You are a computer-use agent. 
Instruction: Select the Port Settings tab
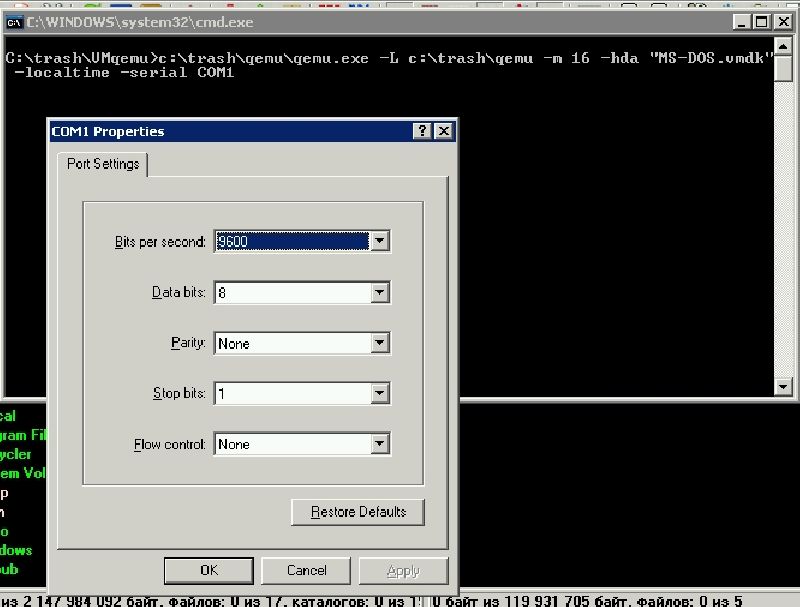pos(103,164)
